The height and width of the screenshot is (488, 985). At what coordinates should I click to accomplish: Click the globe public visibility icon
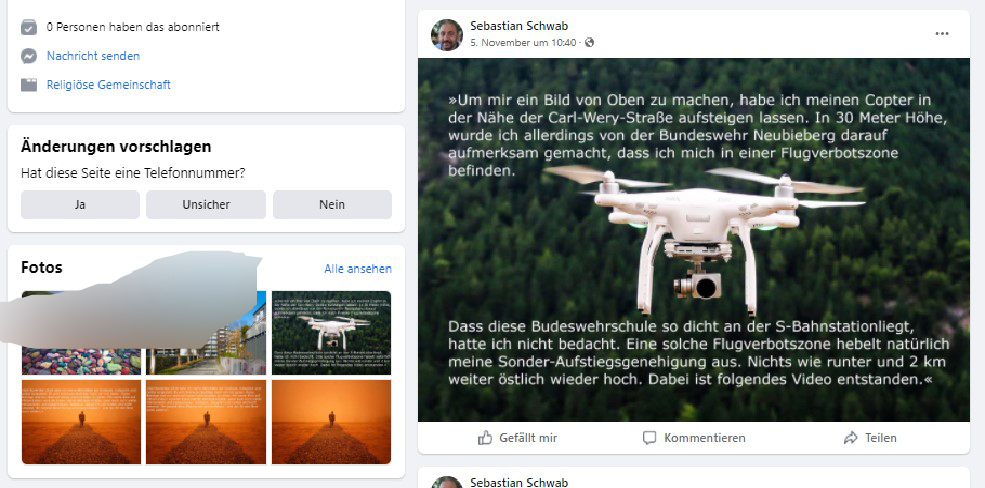tap(589, 43)
